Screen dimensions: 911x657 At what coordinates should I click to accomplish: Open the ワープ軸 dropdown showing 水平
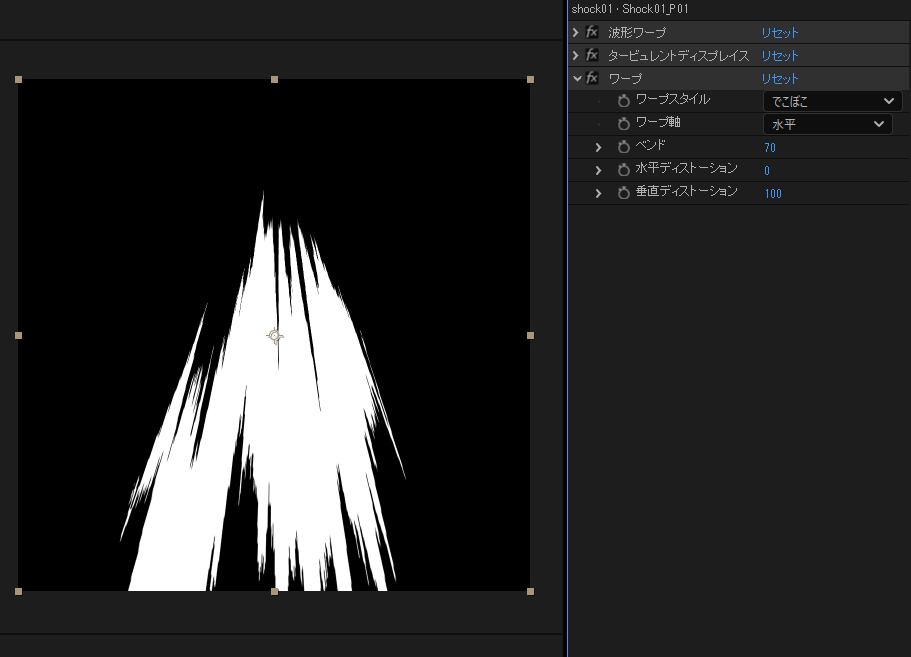click(827, 124)
